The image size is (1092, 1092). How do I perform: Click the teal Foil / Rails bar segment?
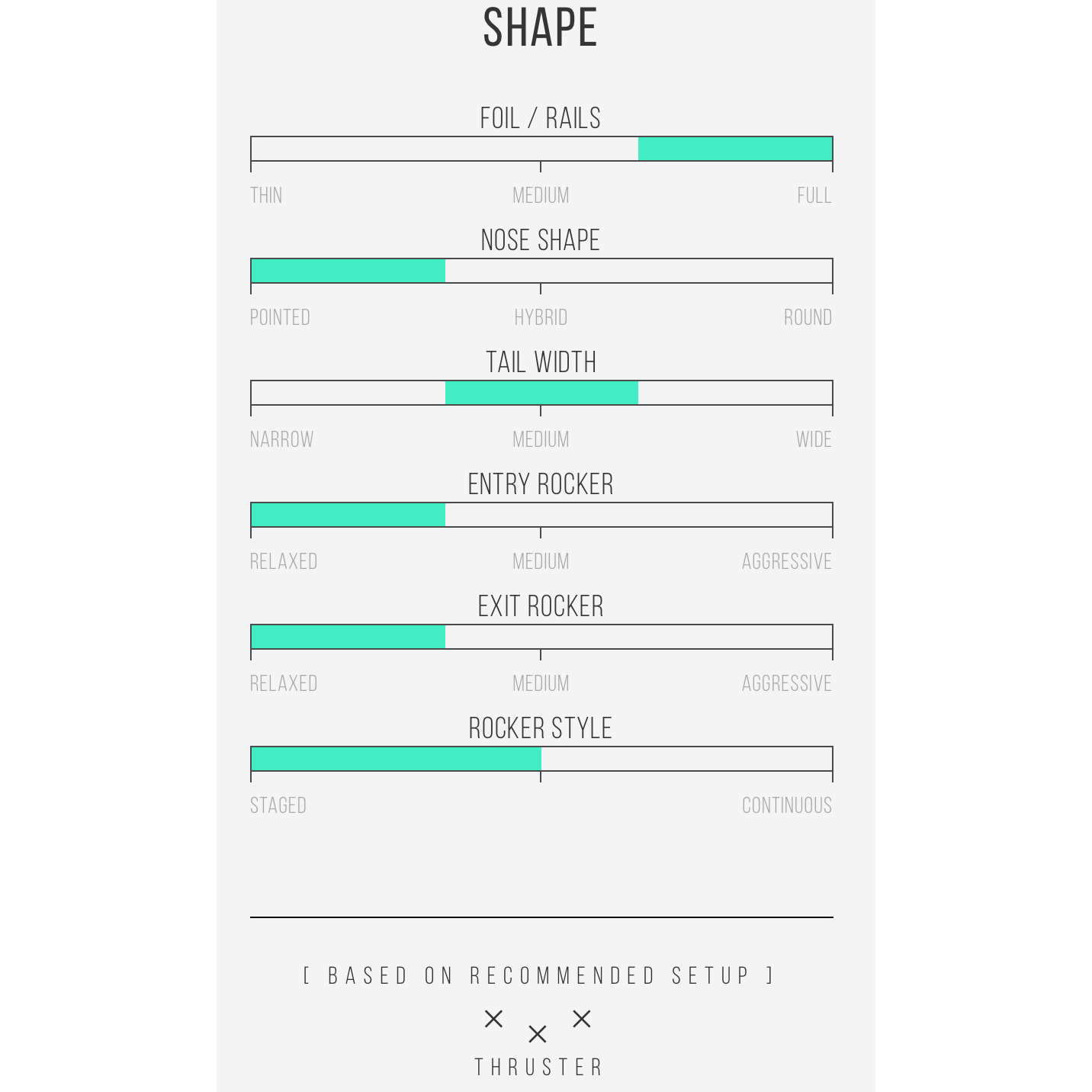734,149
